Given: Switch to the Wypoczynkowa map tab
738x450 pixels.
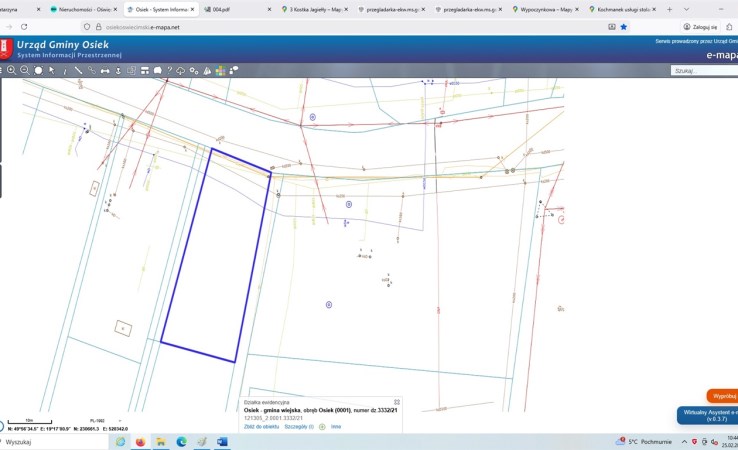Looking at the screenshot, I should click(x=539, y=9).
